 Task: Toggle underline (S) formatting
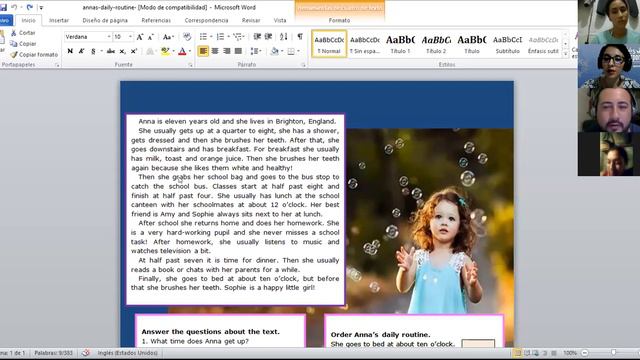(93, 51)
